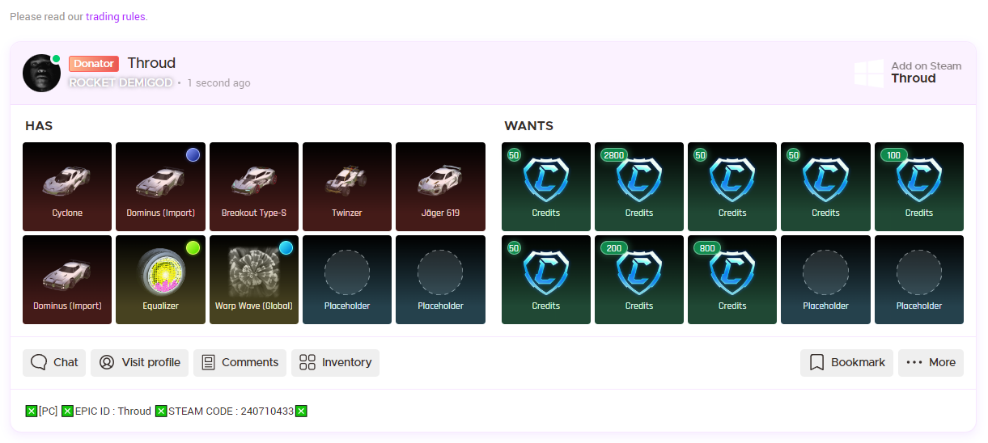Open the Comments section
The width and height of the screenshot is (988, 443).
click(239, 362)
